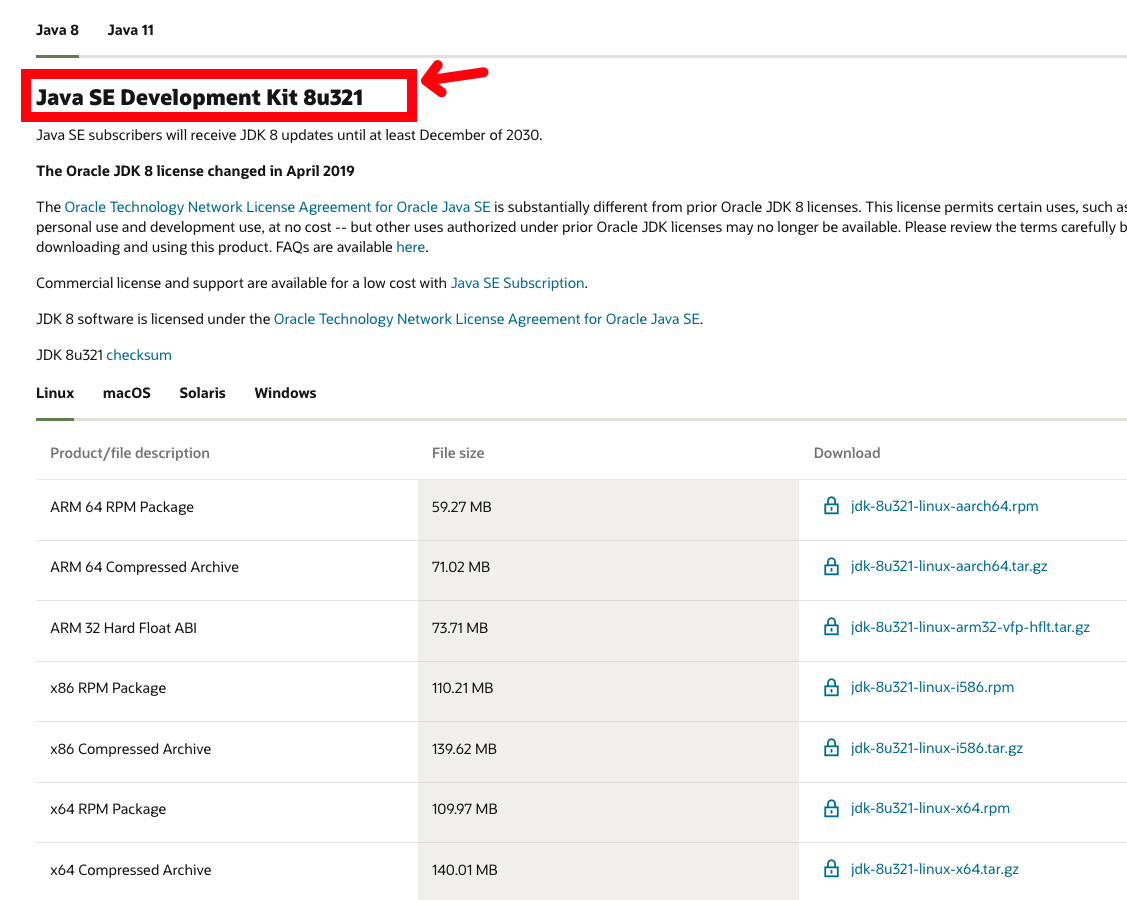Viewport: 1127px width, 900px height.
Task: Click 'x86 Compressed Archive' row label
Action: click(131, 749)
